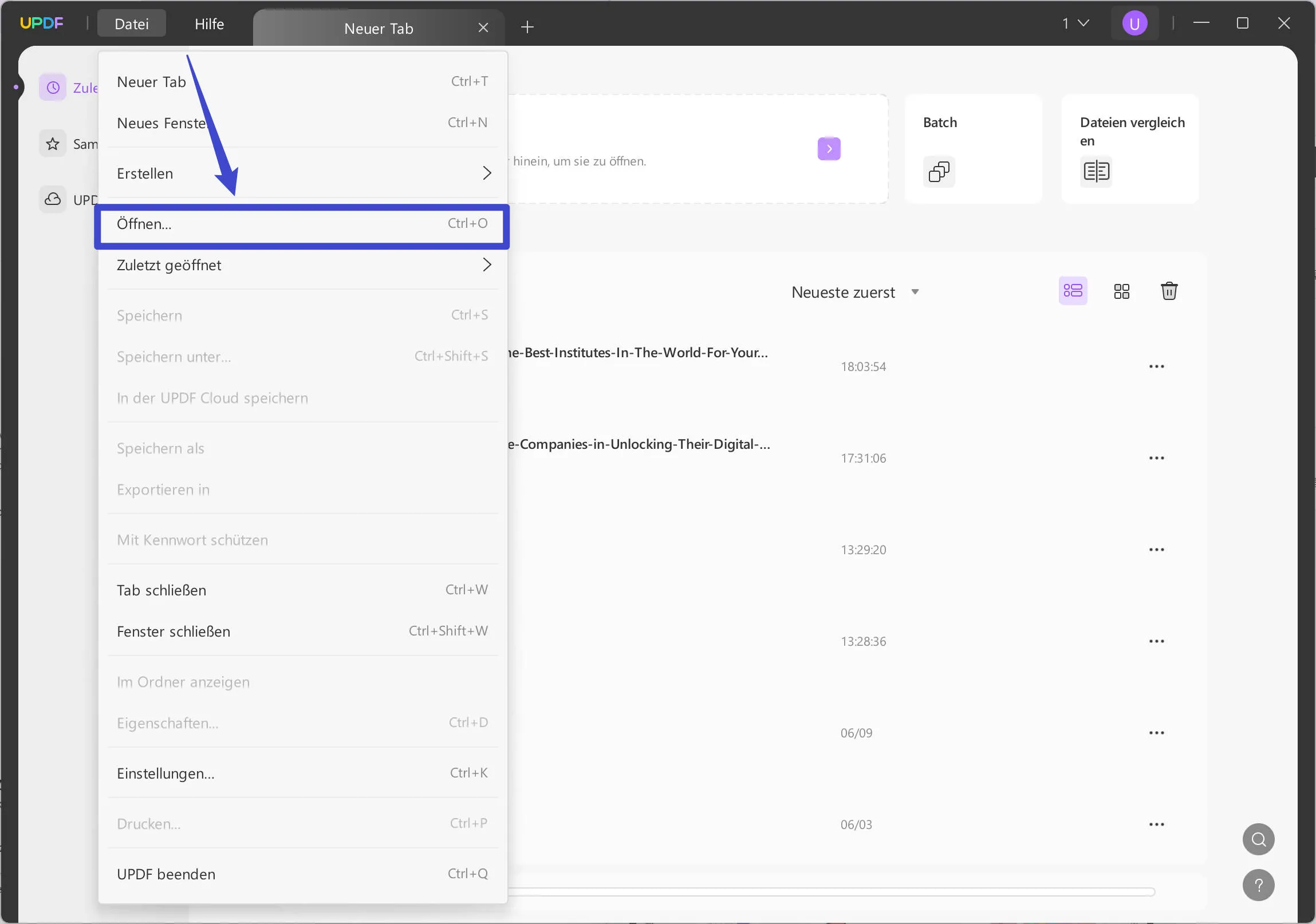Click the Datei menu item
1316x924 pixels.
(x=131, y=23)
